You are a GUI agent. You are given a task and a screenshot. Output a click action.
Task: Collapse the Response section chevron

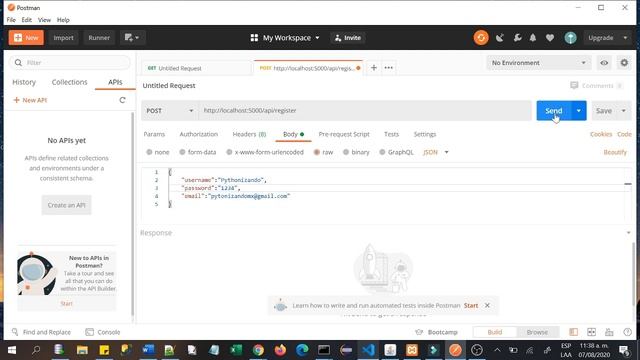(x=628, y=233)
